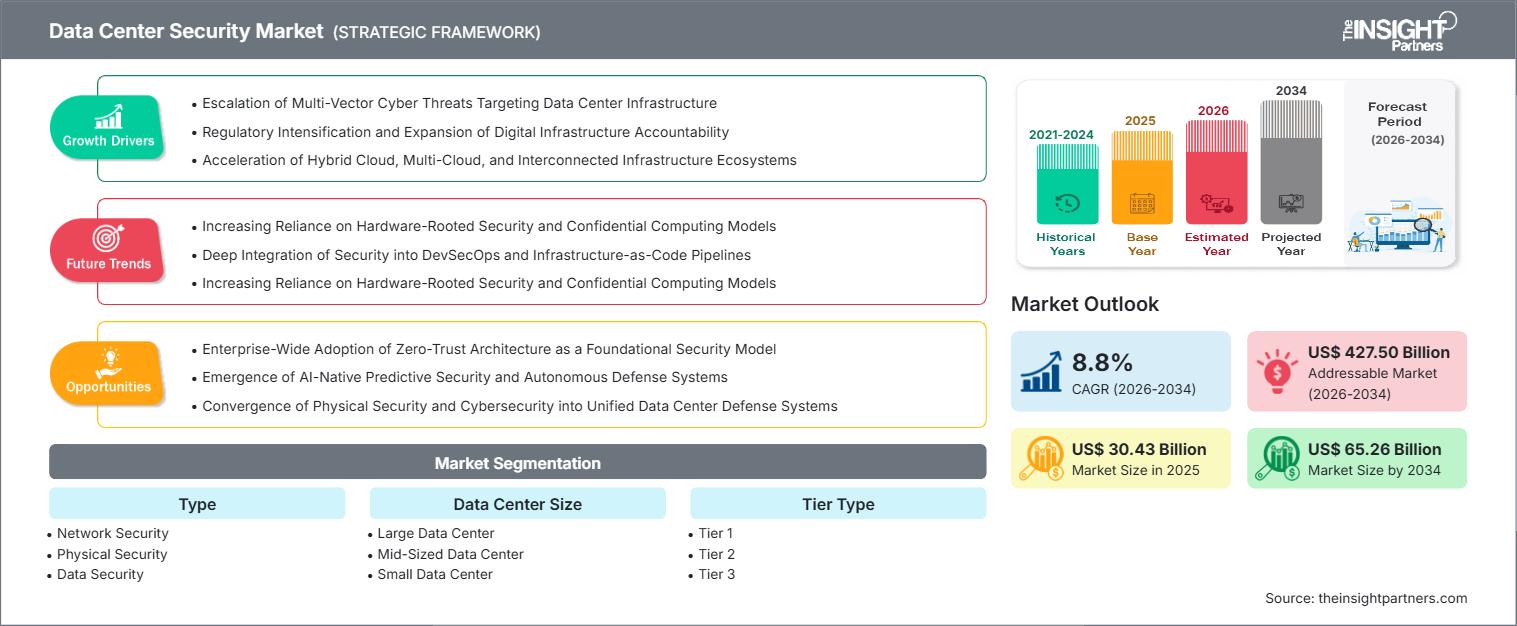Click the Opportunities label badge
Image resolution: width=1517 pixels, height=626 pixels.
click(x=108, y=372)
